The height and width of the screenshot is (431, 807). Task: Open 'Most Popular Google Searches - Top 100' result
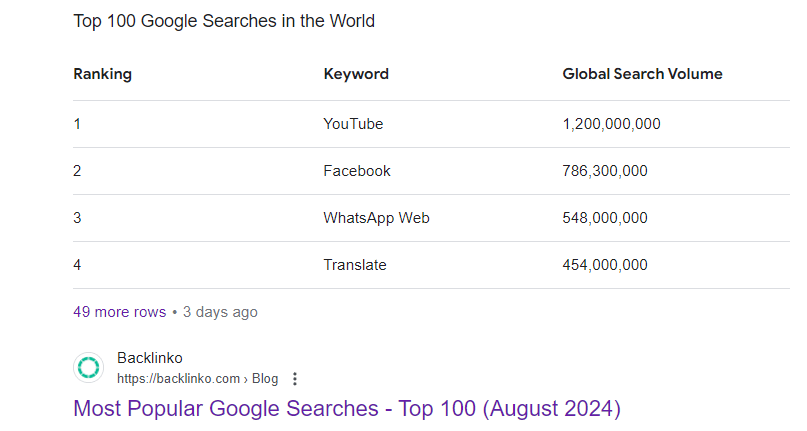click(x=347, y=408)
